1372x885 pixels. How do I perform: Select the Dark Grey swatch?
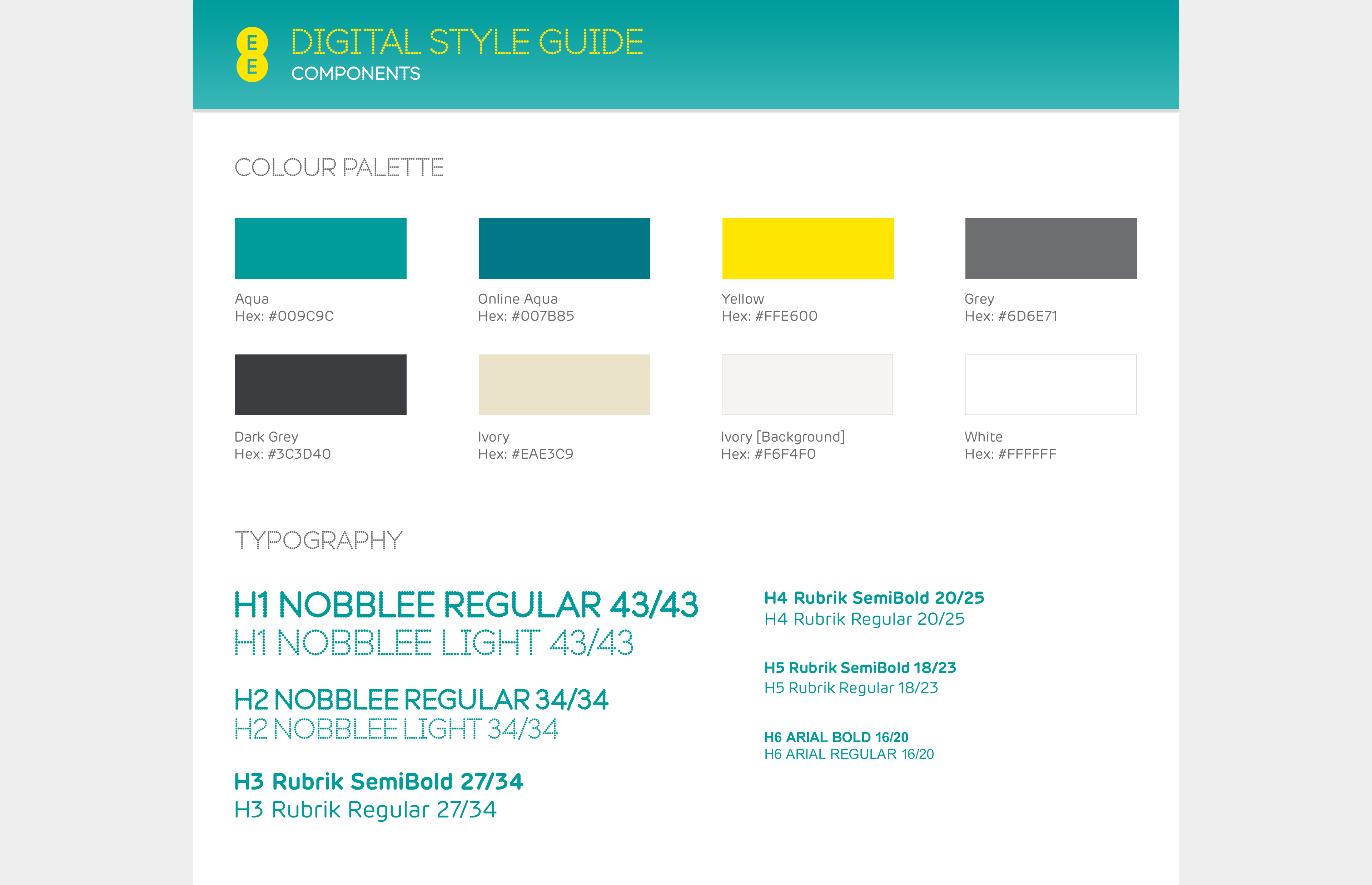point(320,384)
